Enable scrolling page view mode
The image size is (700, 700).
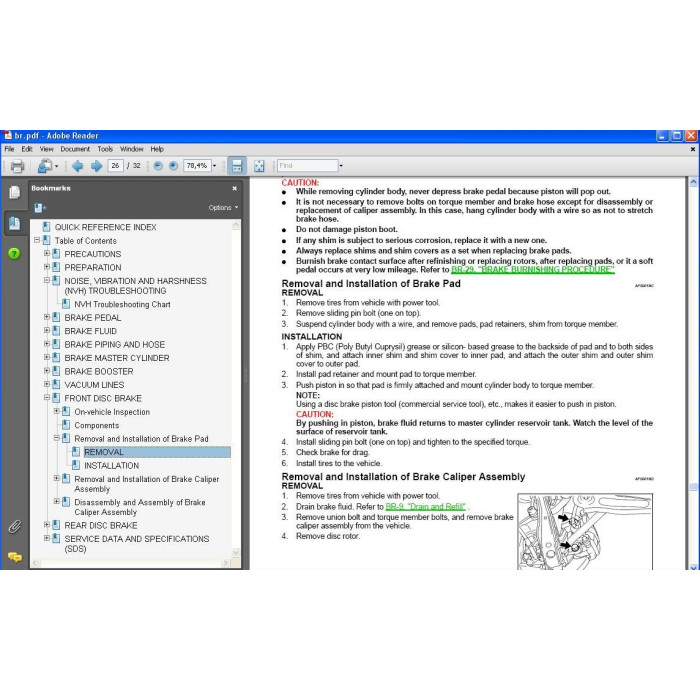[x=237, y=166]
